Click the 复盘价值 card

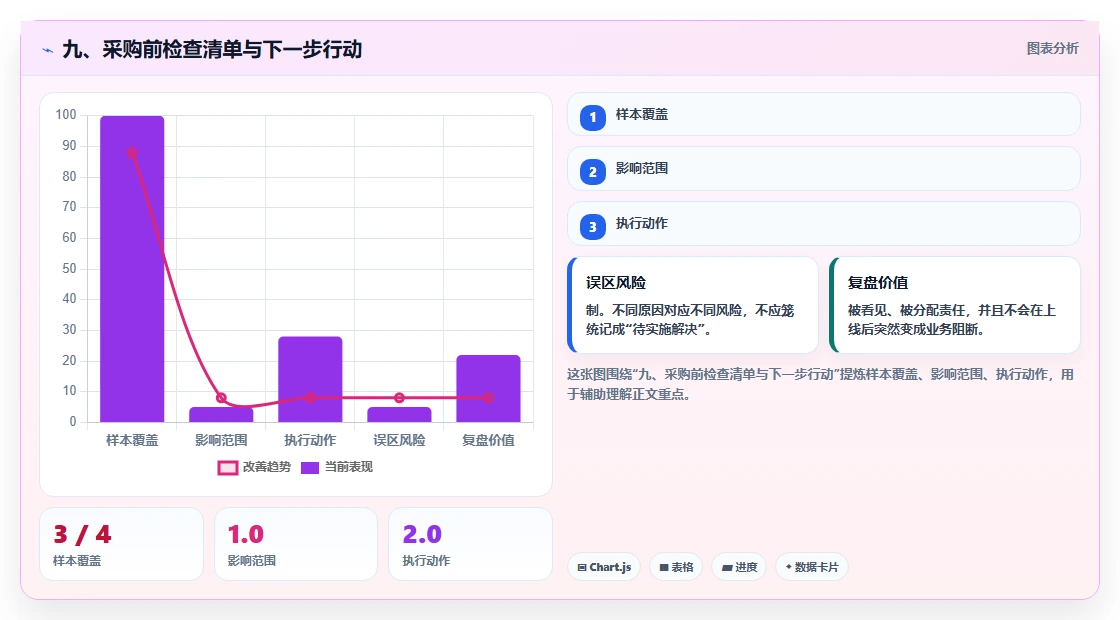[x=955, y=305]
